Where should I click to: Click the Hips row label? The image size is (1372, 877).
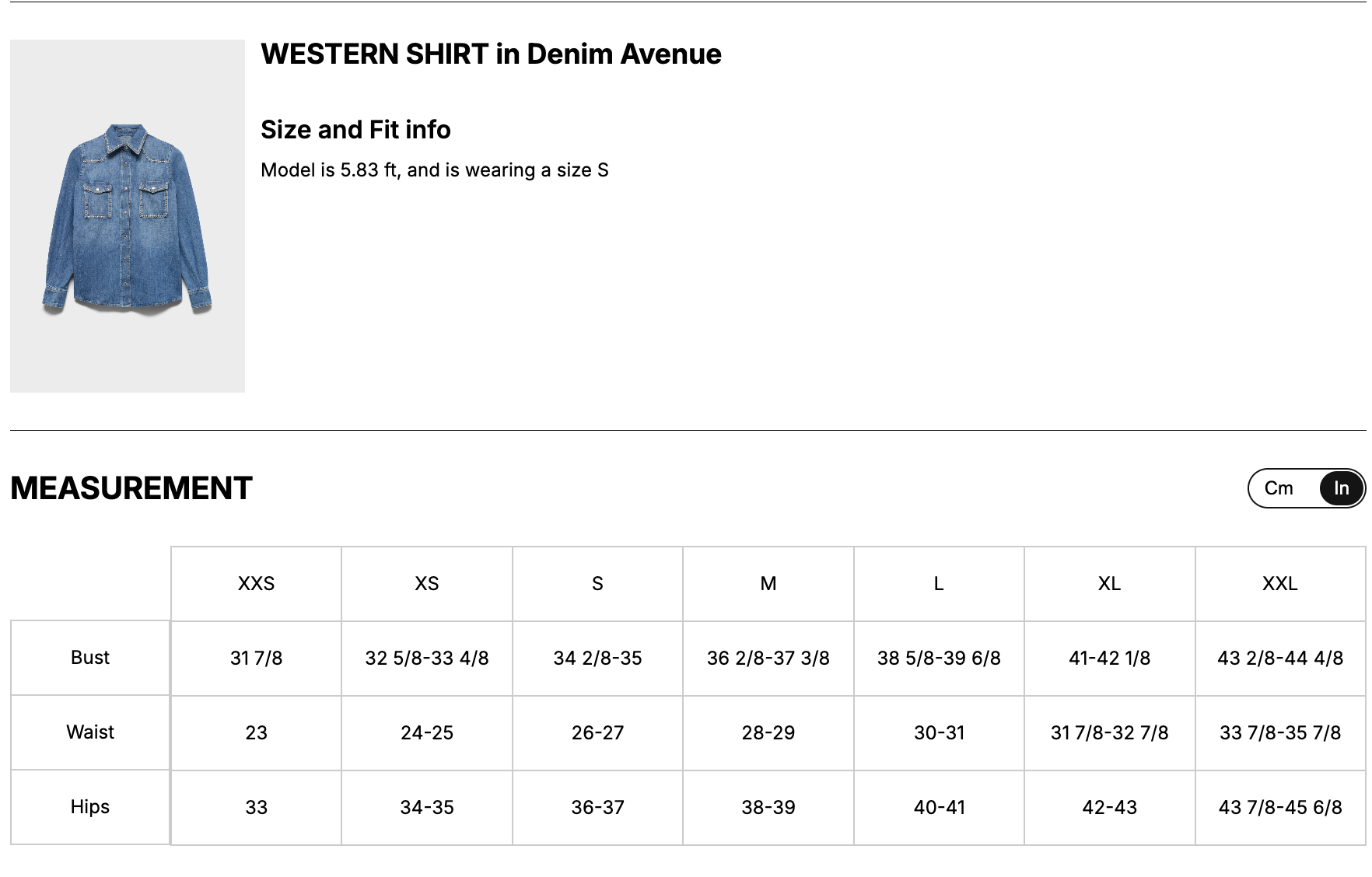coord(90,807)
